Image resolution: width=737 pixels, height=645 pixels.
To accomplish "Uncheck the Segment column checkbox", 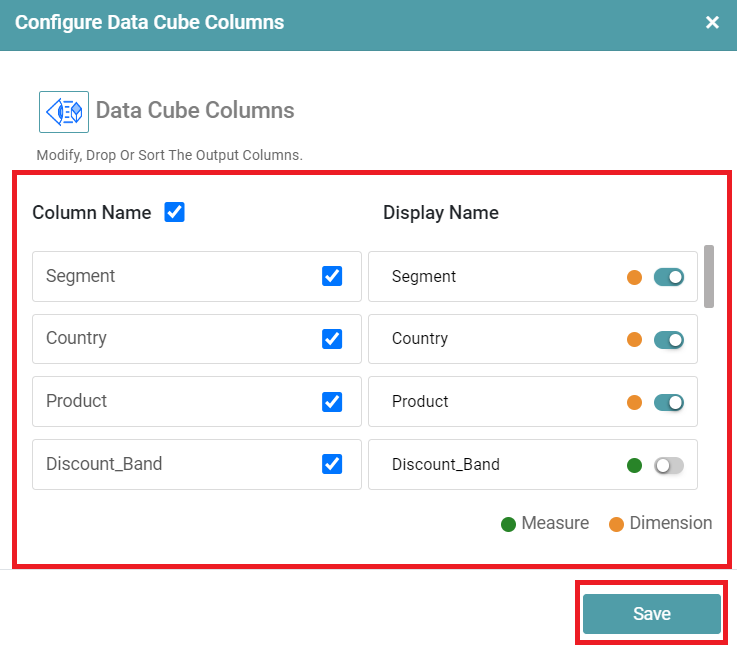I will pyautogui.click(x=332, y=276).
